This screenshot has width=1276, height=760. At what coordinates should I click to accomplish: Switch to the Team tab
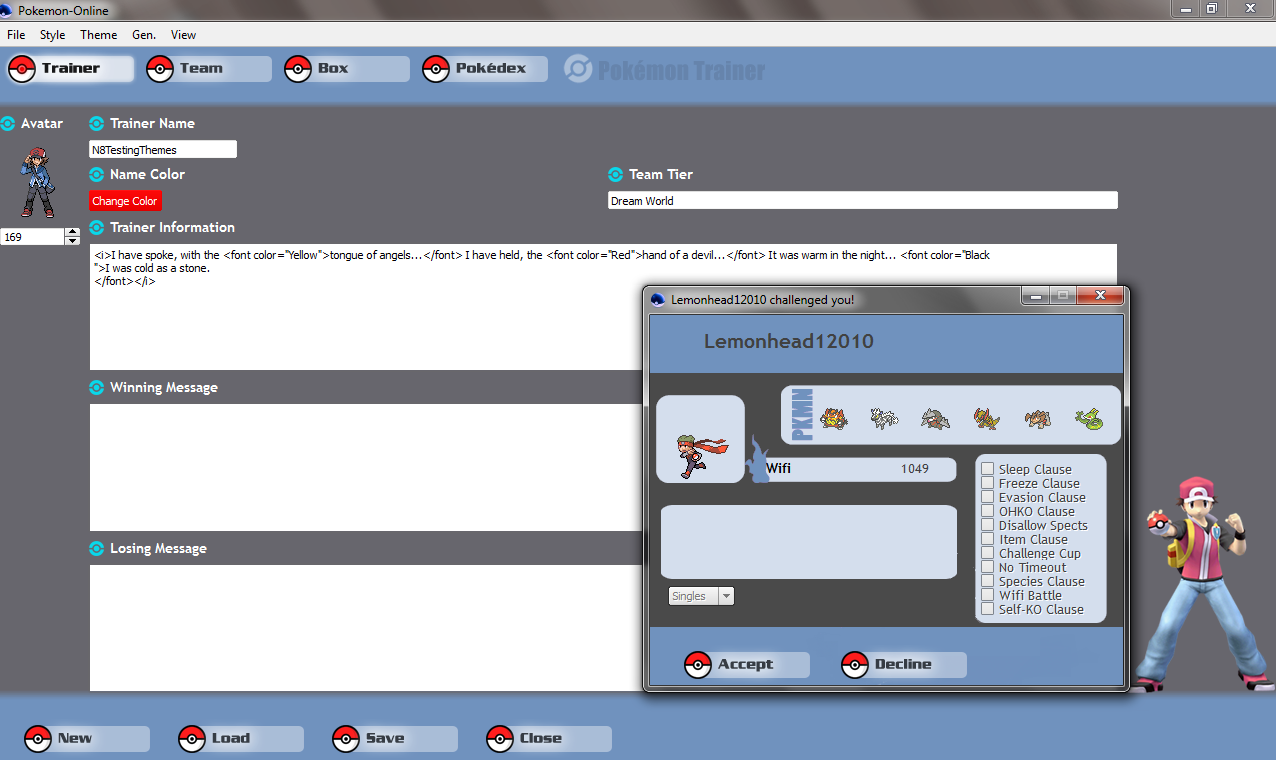click(x=208, y=69)
